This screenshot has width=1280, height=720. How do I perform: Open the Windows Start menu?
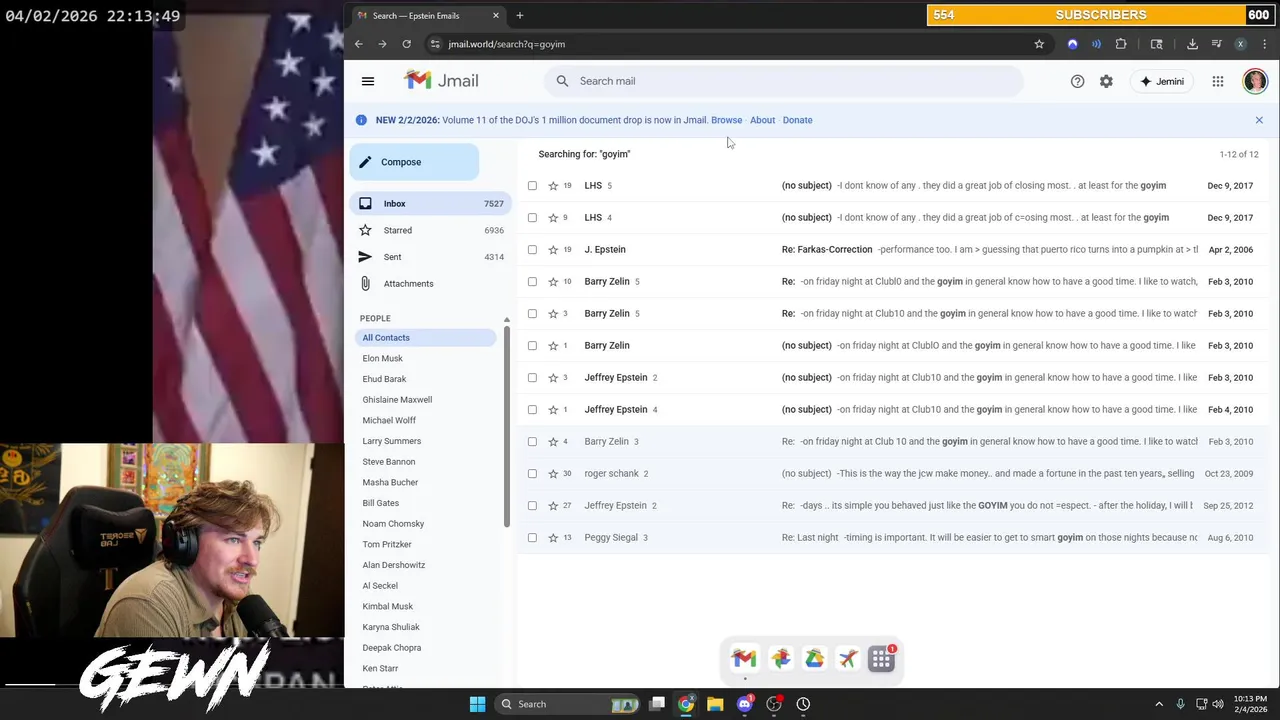pos(477,704)
